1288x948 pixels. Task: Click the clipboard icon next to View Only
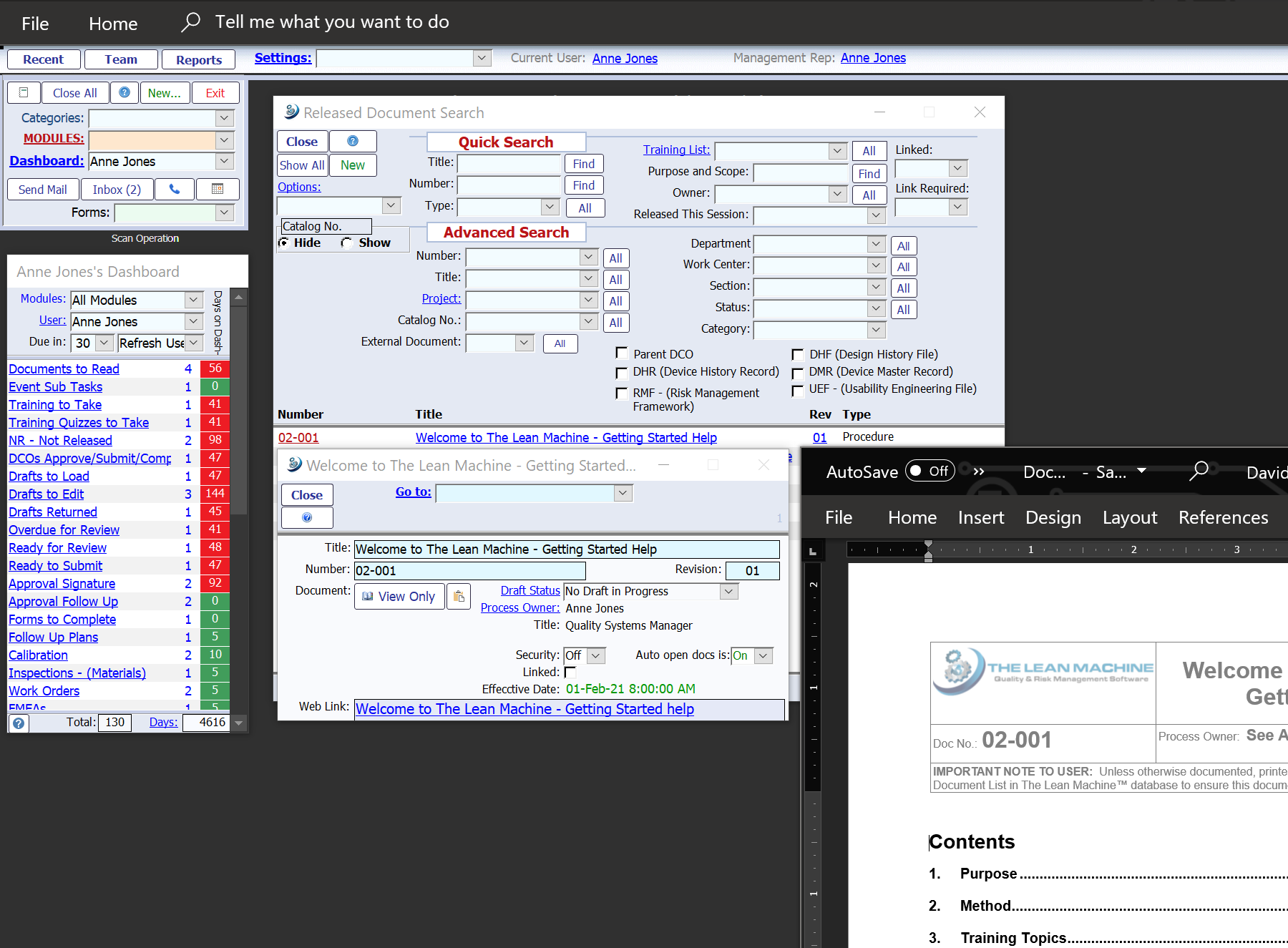[x=459, y=597]
